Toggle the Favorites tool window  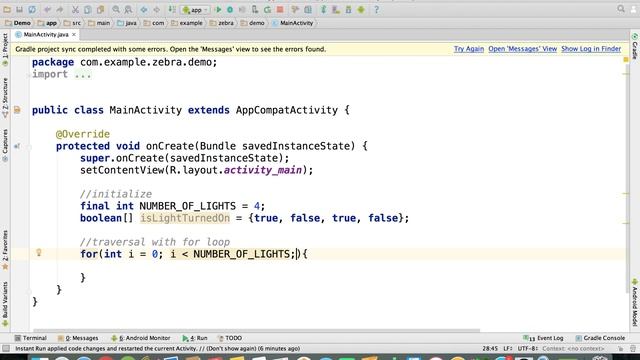[x=5, y=250]
